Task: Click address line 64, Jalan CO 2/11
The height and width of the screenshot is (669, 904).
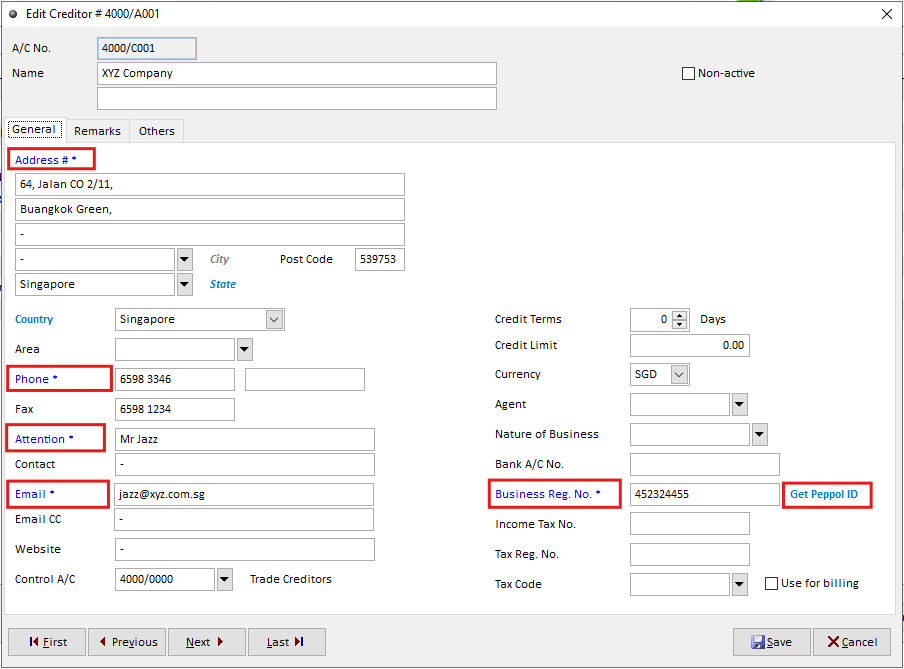Action: (210, 185)
